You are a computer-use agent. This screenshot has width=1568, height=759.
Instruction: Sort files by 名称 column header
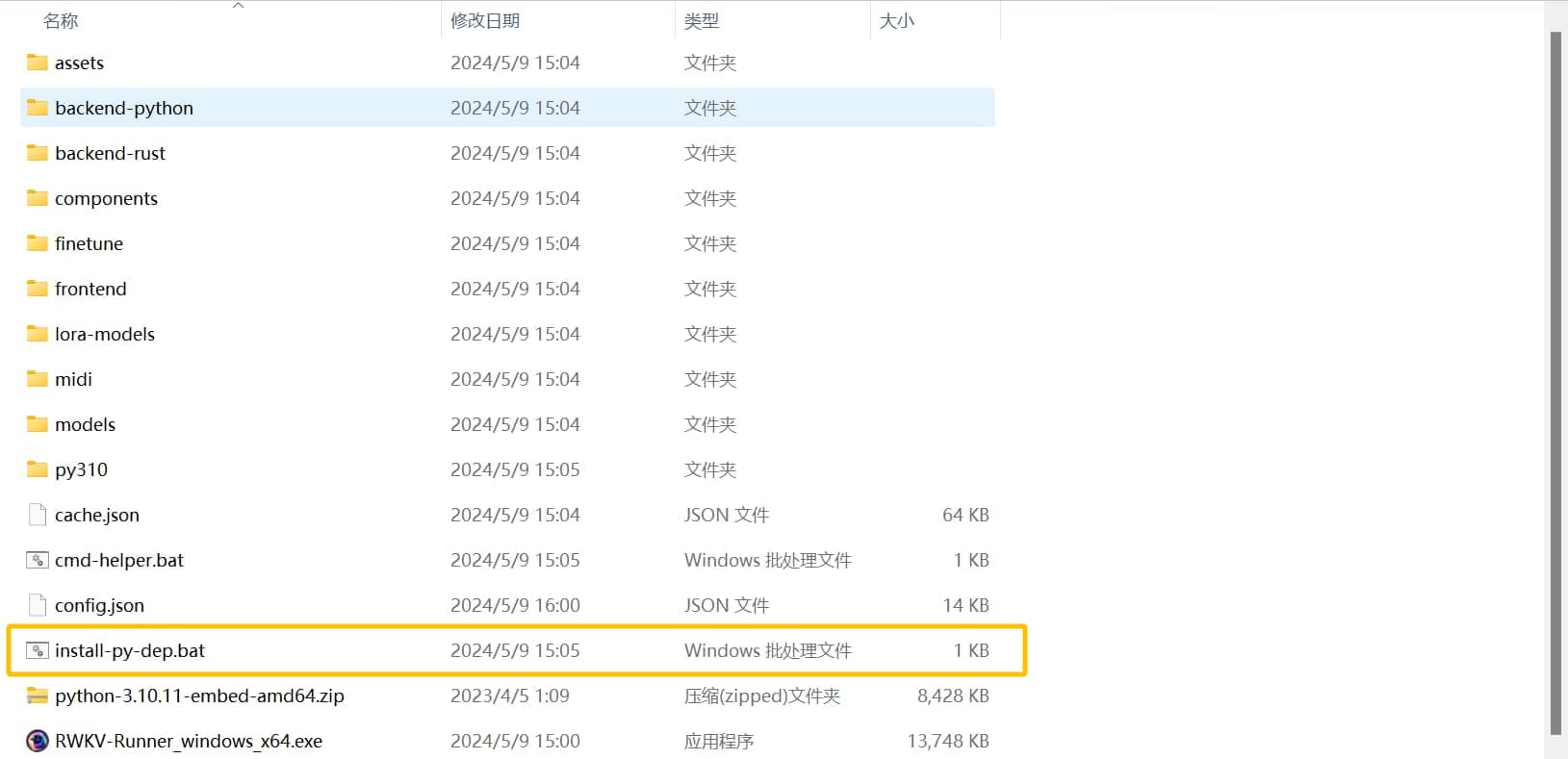click(x=62, y=21)
